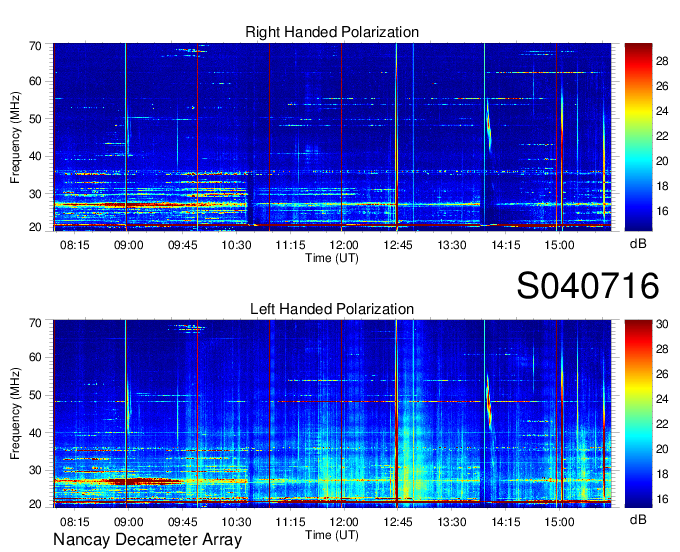Click '30' frequency tick of Right Handed plot

click(35, 194)
